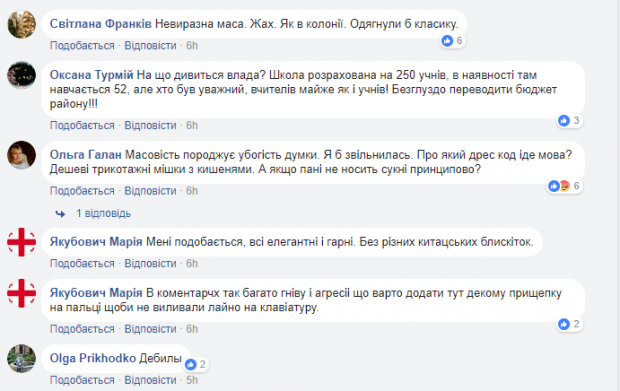Like Ольга Галан's comment via Подобається
The image size is (620, 391).
[x=82, y=191]
